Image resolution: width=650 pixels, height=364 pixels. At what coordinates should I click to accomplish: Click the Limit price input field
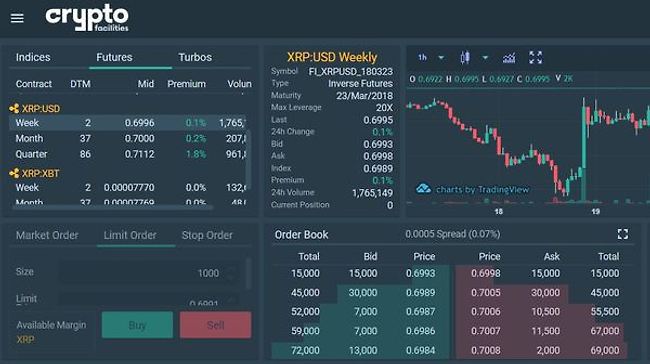click(x=149, y=299)
